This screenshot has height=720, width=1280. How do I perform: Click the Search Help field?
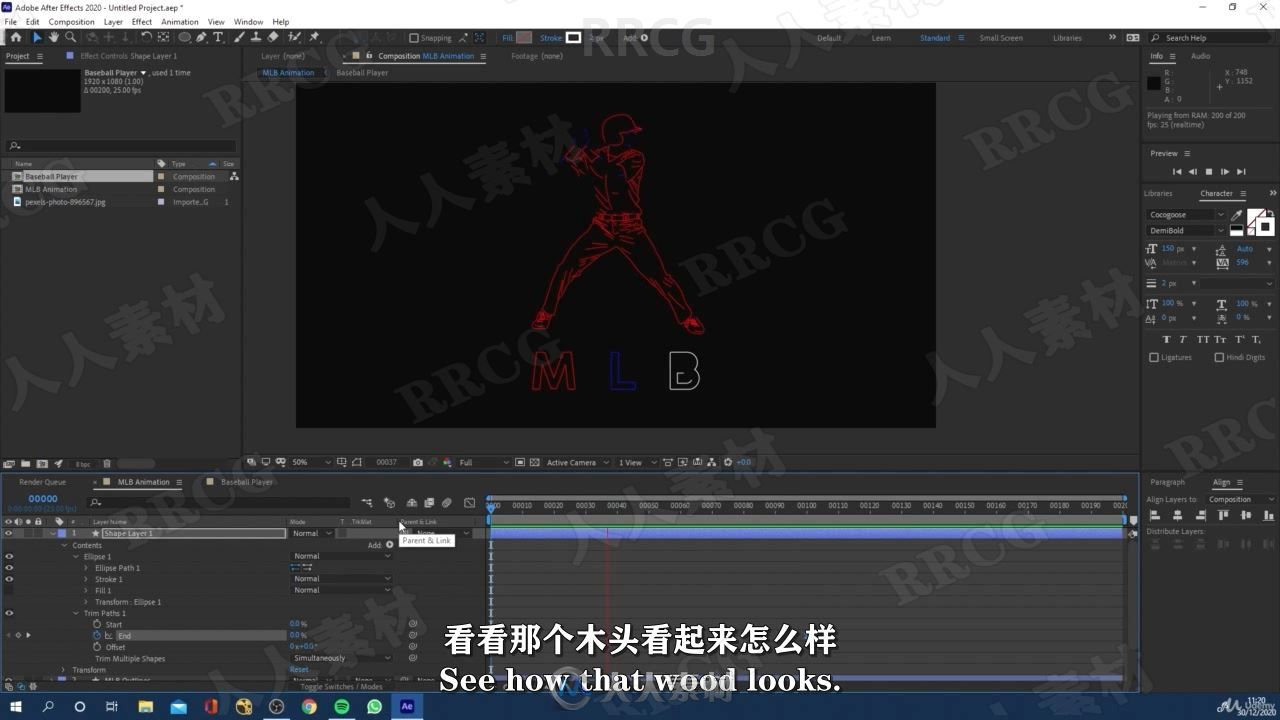(x=1209, y=38)
